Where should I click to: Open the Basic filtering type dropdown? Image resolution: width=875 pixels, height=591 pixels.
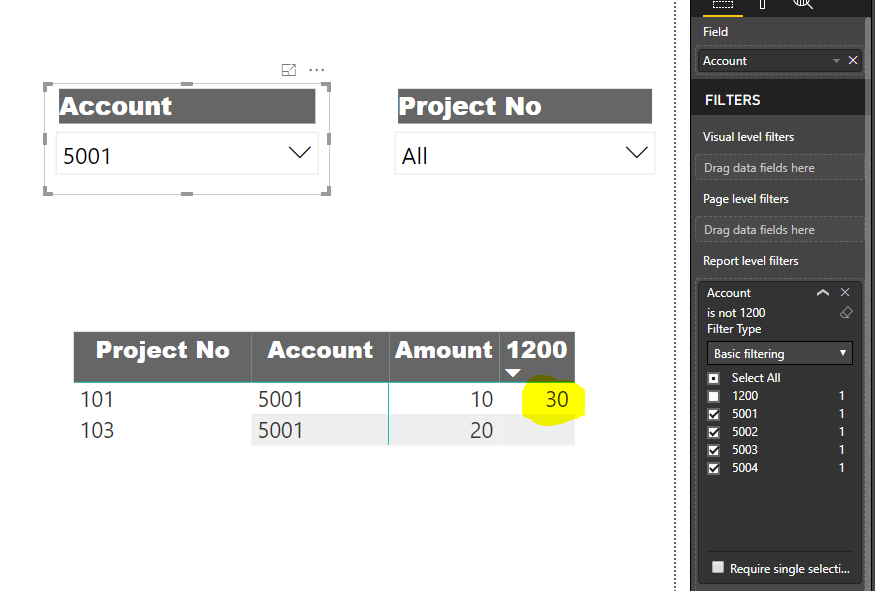coord(780,353)
